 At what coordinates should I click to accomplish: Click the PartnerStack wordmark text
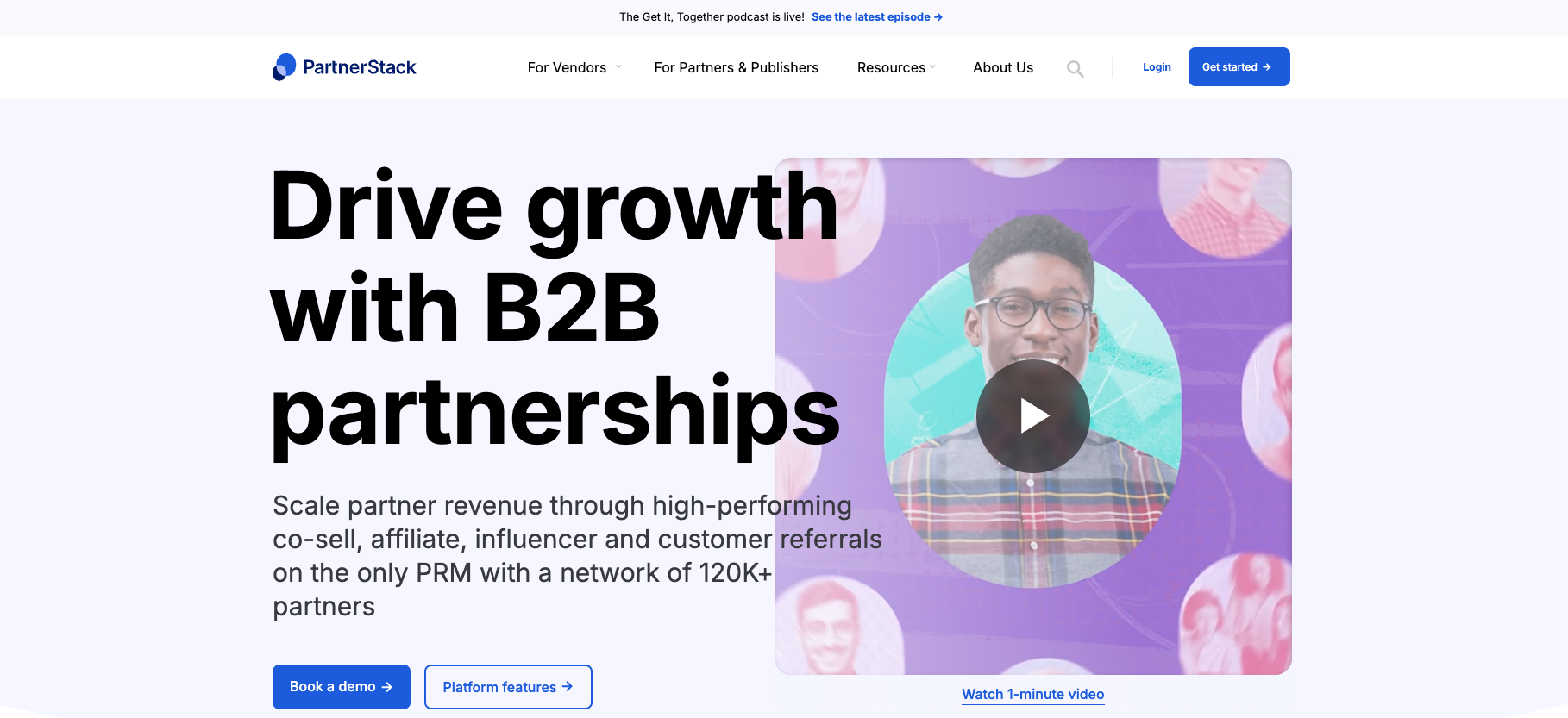pos(360,67)
